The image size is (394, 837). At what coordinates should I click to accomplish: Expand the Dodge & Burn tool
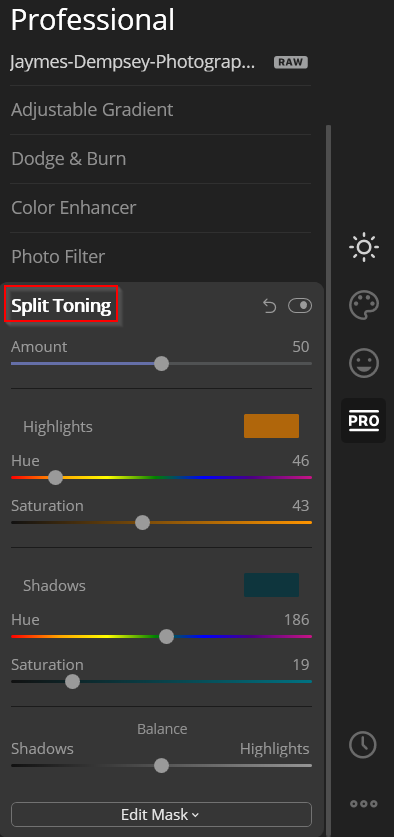tap(161, 159)
